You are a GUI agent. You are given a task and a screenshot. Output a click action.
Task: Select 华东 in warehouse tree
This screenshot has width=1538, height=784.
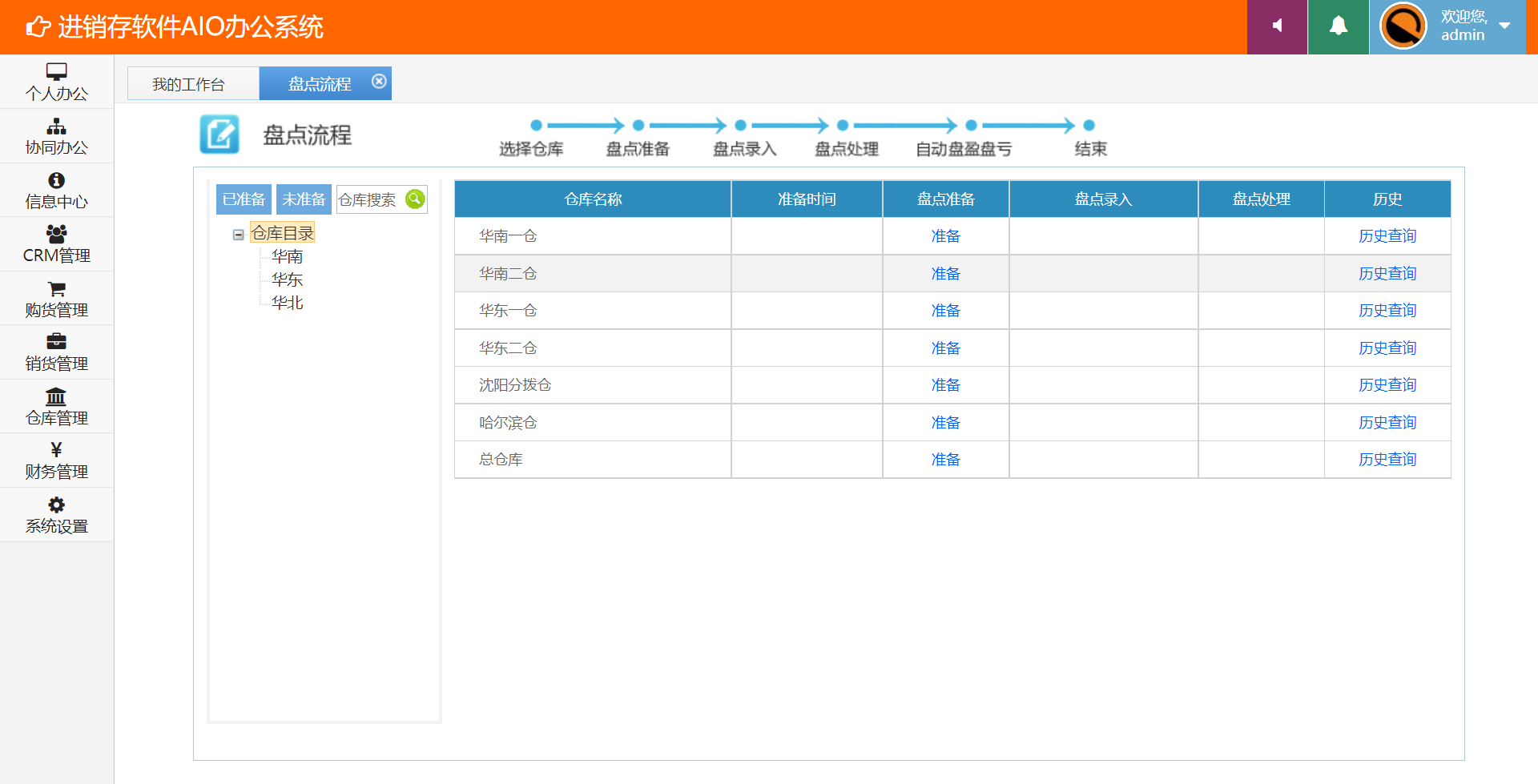click(287, 279)
